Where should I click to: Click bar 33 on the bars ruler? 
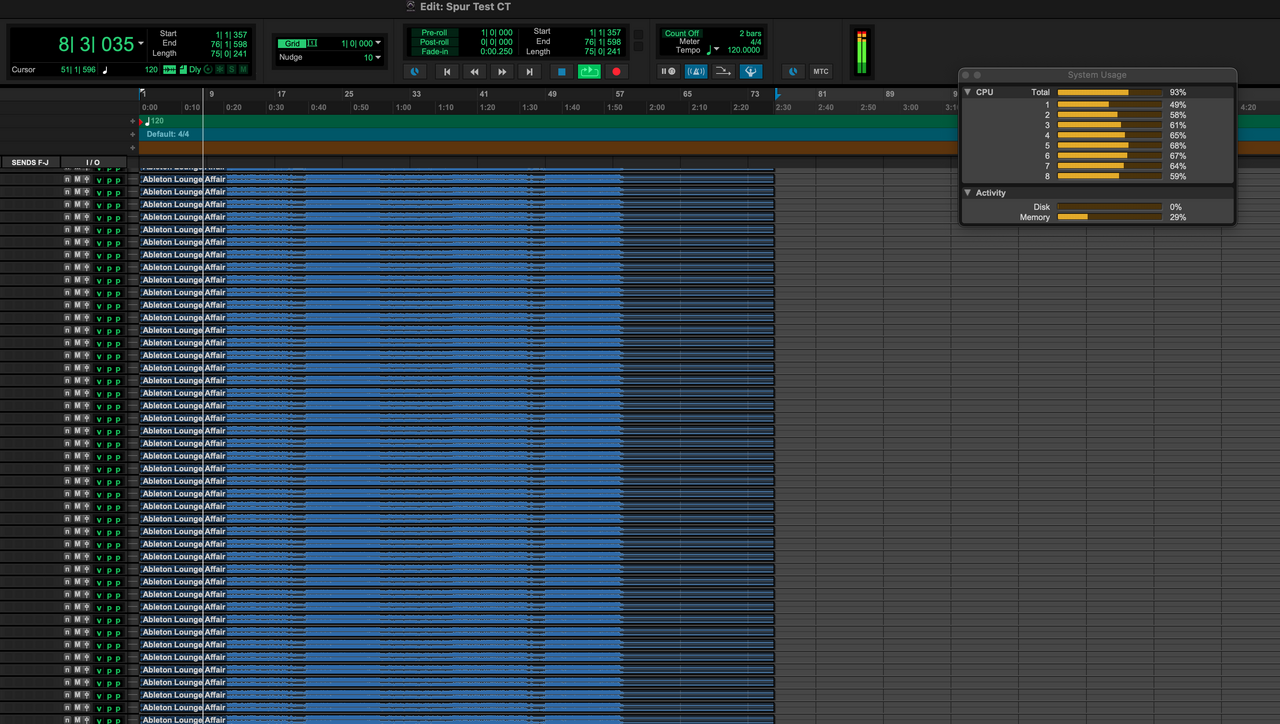(x=417, y=94)
